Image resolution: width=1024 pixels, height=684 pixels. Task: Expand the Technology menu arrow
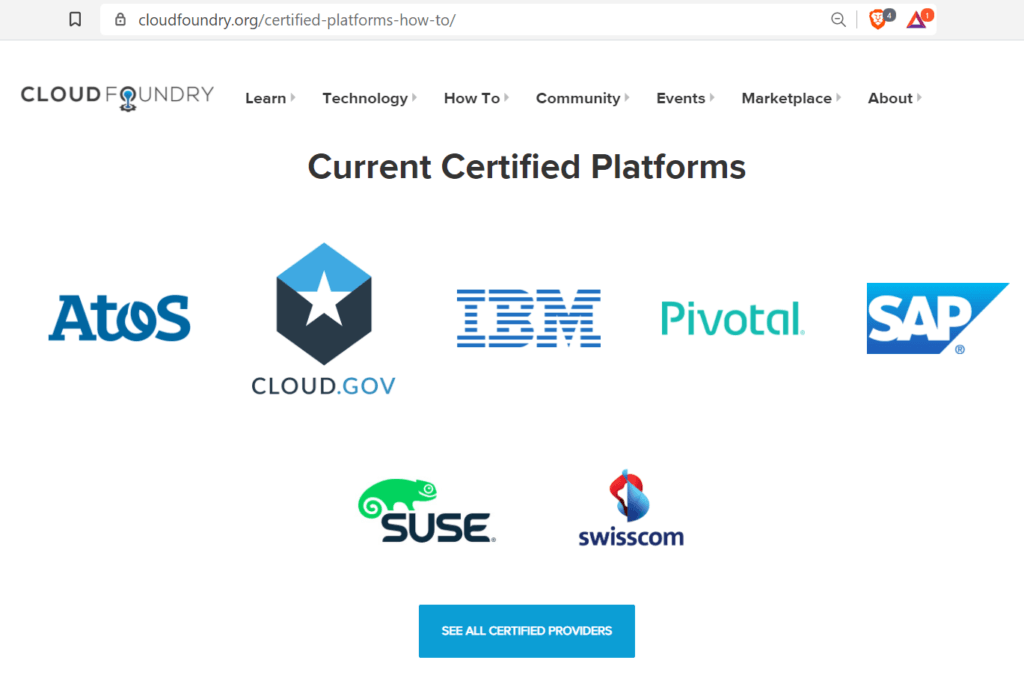click(x=415, y=97)
